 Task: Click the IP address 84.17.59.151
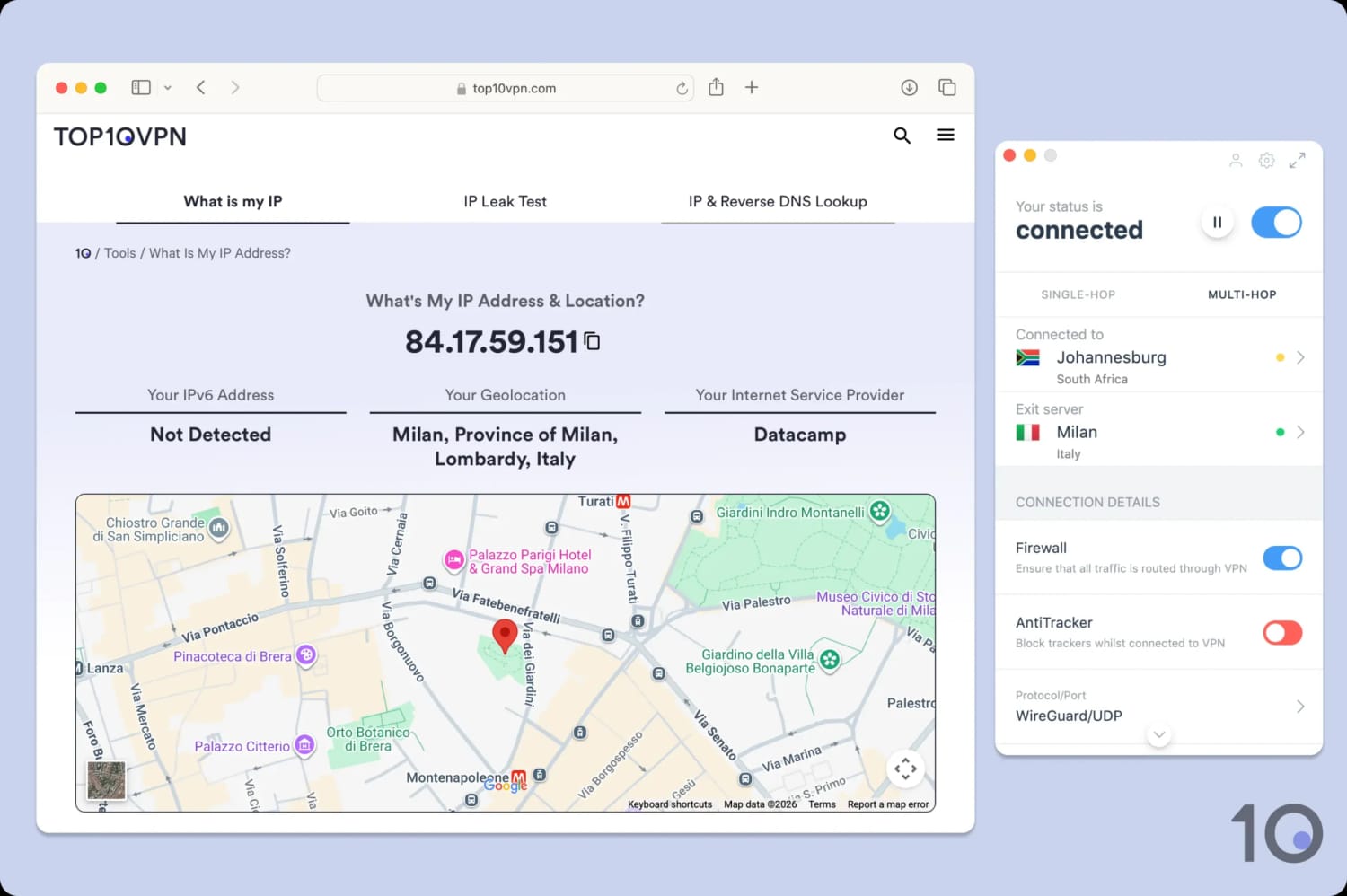coord(491,342)
